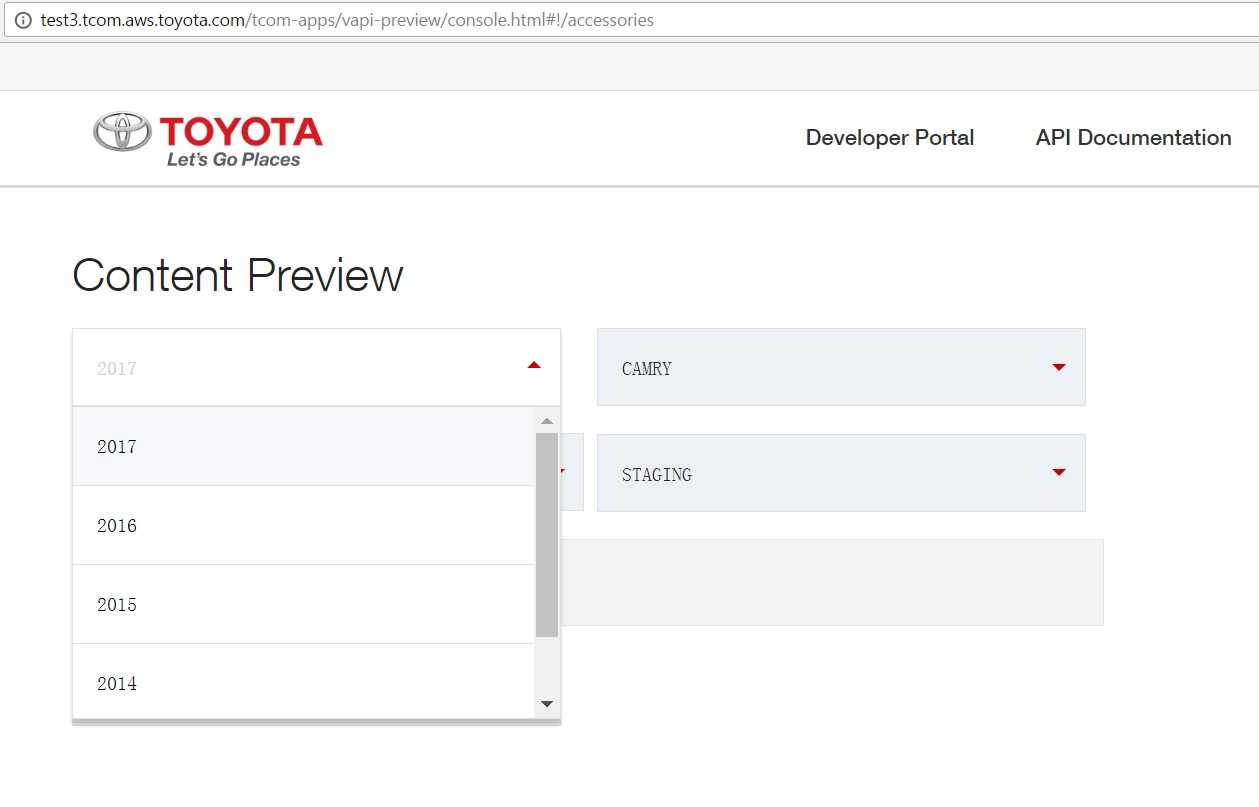Collapse the open year dropdown showing 2017
This screenshot has height=807, width=1259.
click(x=316, y=367)
